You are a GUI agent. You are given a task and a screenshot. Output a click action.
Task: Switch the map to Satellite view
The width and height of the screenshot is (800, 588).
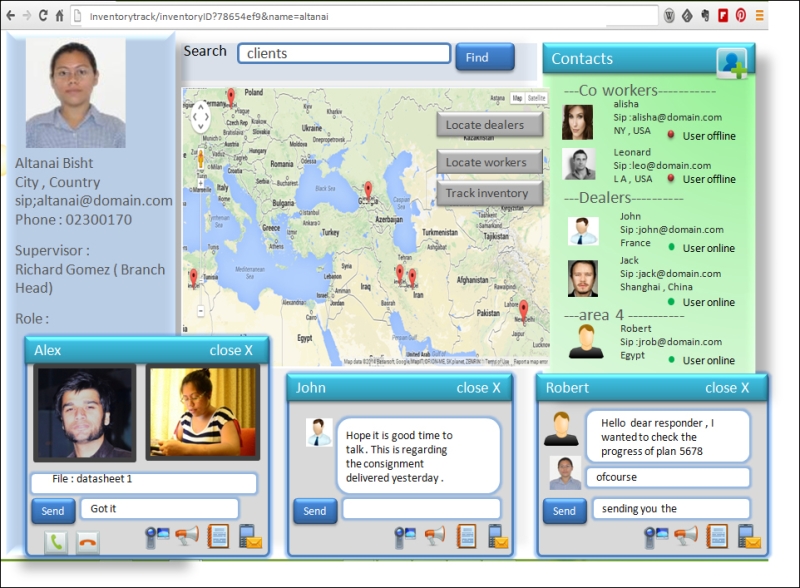pyautogui.click(x=537, y=98)
